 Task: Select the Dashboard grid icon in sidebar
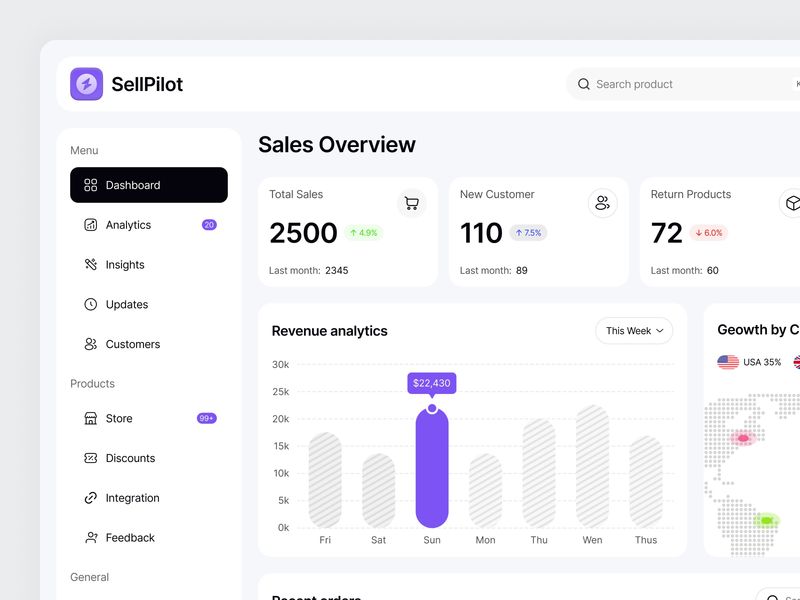90,185
